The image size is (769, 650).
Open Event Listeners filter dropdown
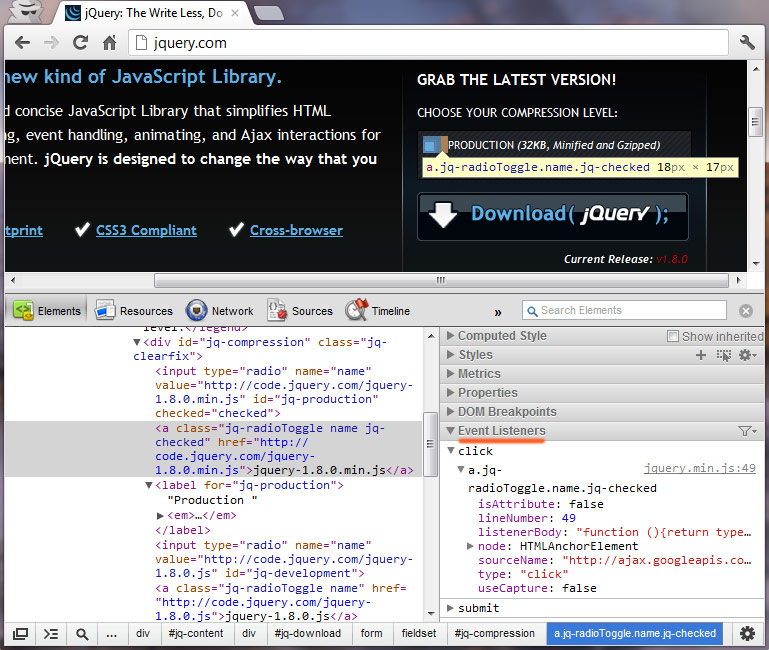point(747,431)
